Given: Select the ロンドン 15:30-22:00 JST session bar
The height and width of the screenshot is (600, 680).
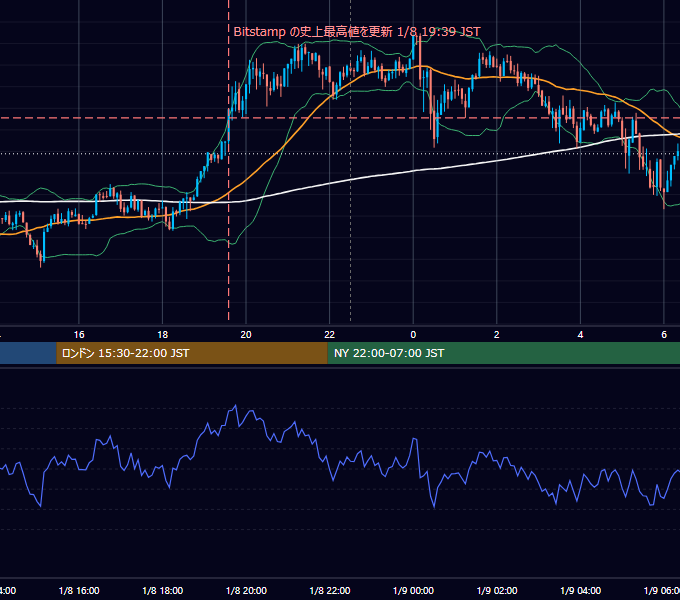Looking at the screenshot, I should tap(192, 353).
